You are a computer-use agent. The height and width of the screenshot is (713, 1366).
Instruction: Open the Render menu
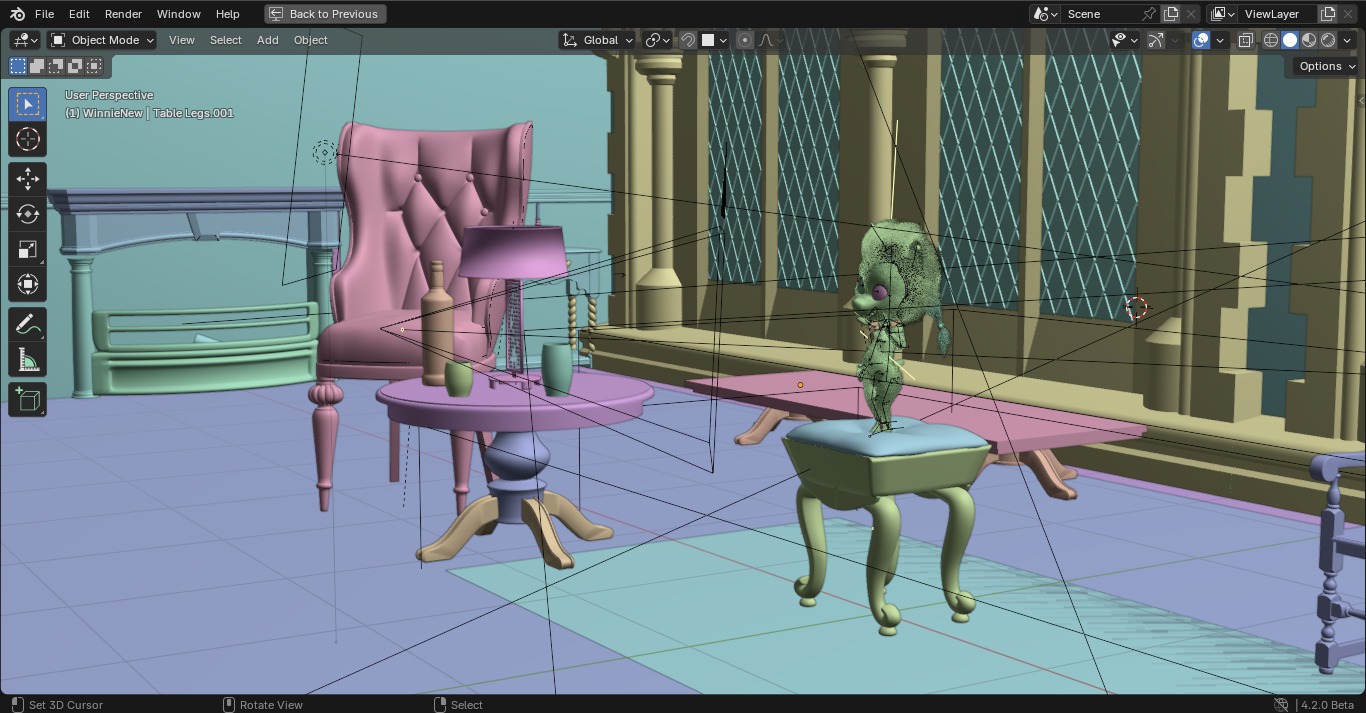(x=123, y=14)
